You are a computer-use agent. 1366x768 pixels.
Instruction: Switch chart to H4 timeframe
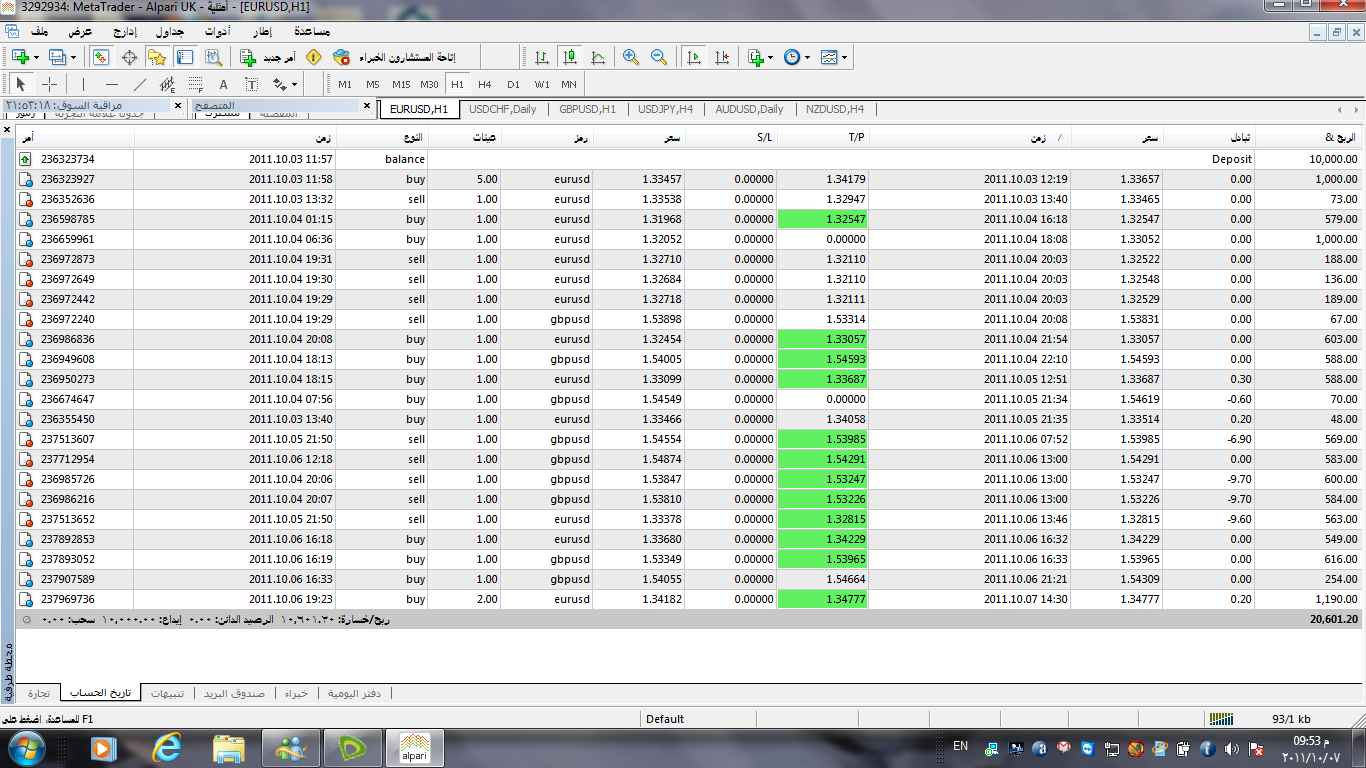[x=485, y=84]
